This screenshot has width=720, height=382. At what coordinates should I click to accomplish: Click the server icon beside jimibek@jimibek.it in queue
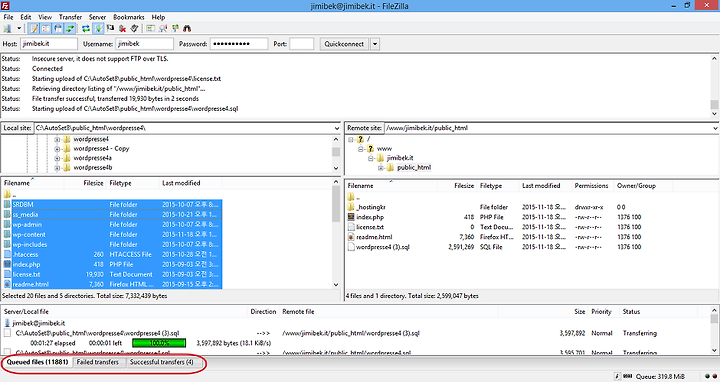coord(7,323)
